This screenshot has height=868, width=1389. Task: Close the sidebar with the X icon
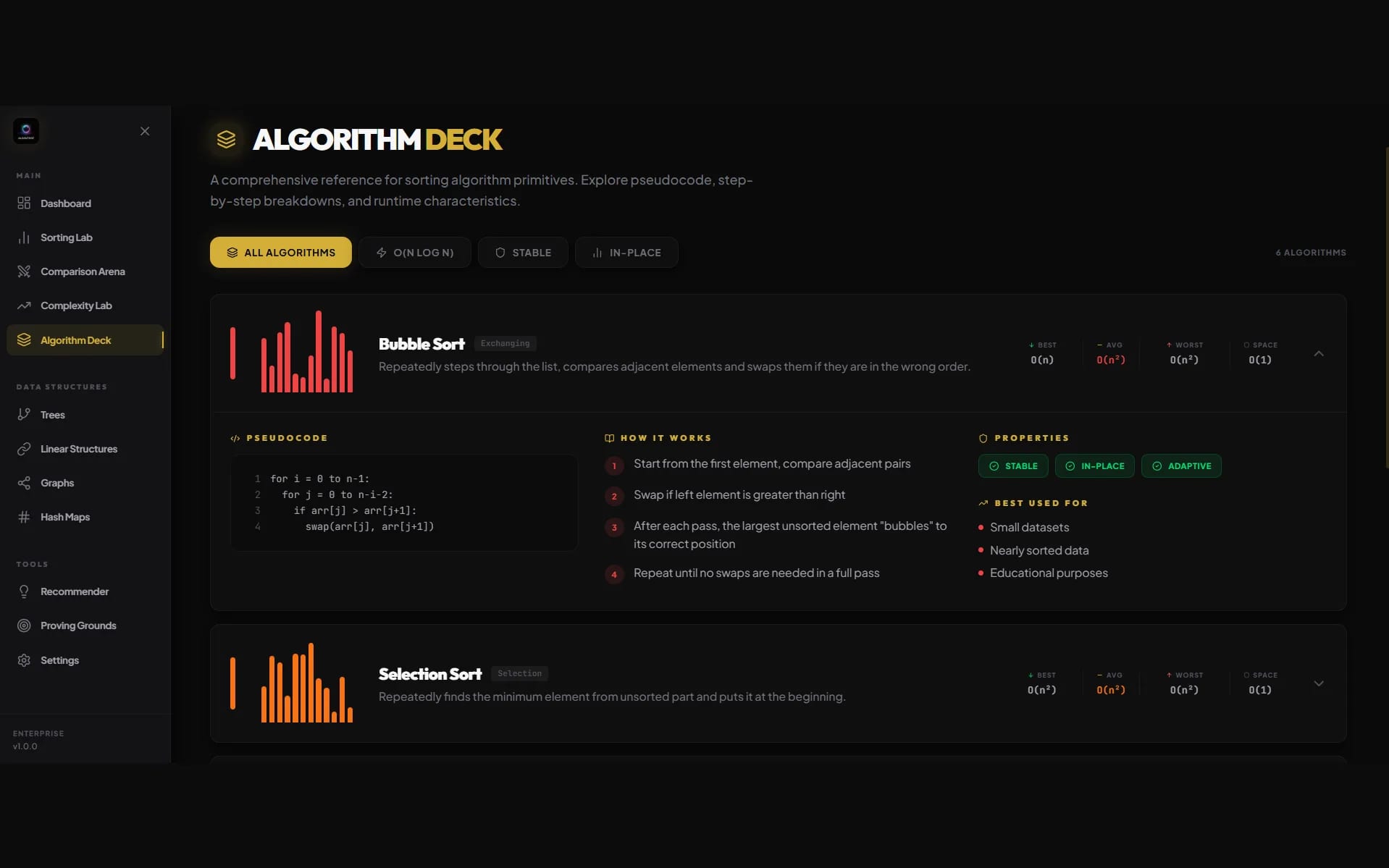[x=145, y=131]
